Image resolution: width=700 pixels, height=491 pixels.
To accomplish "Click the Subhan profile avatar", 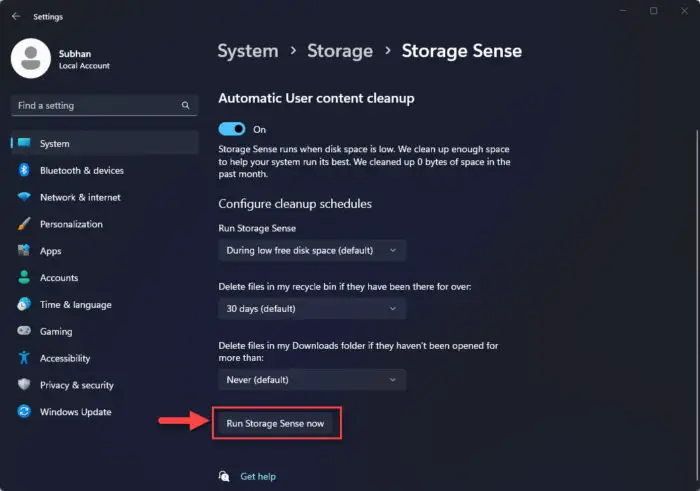I will (x=31, y=58).
